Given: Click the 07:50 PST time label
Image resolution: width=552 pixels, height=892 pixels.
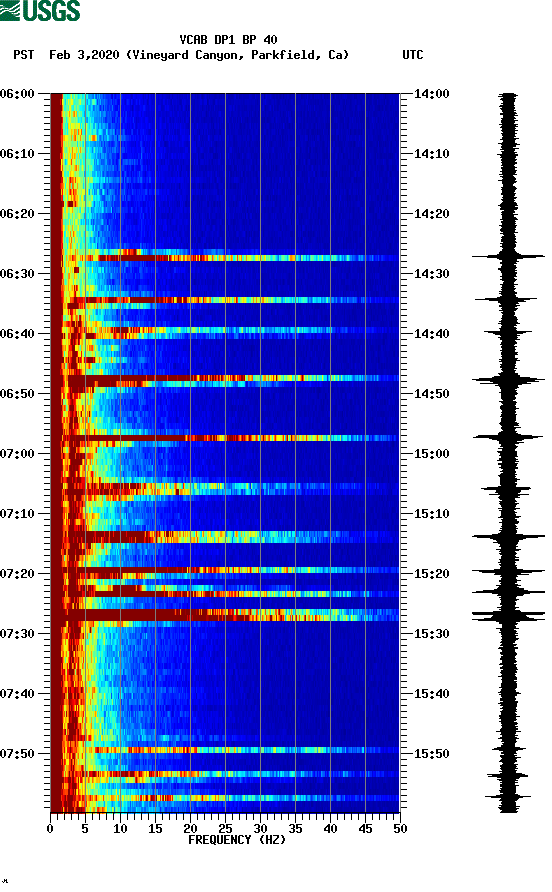Looking at the screenshot, I should pos(17,754).
